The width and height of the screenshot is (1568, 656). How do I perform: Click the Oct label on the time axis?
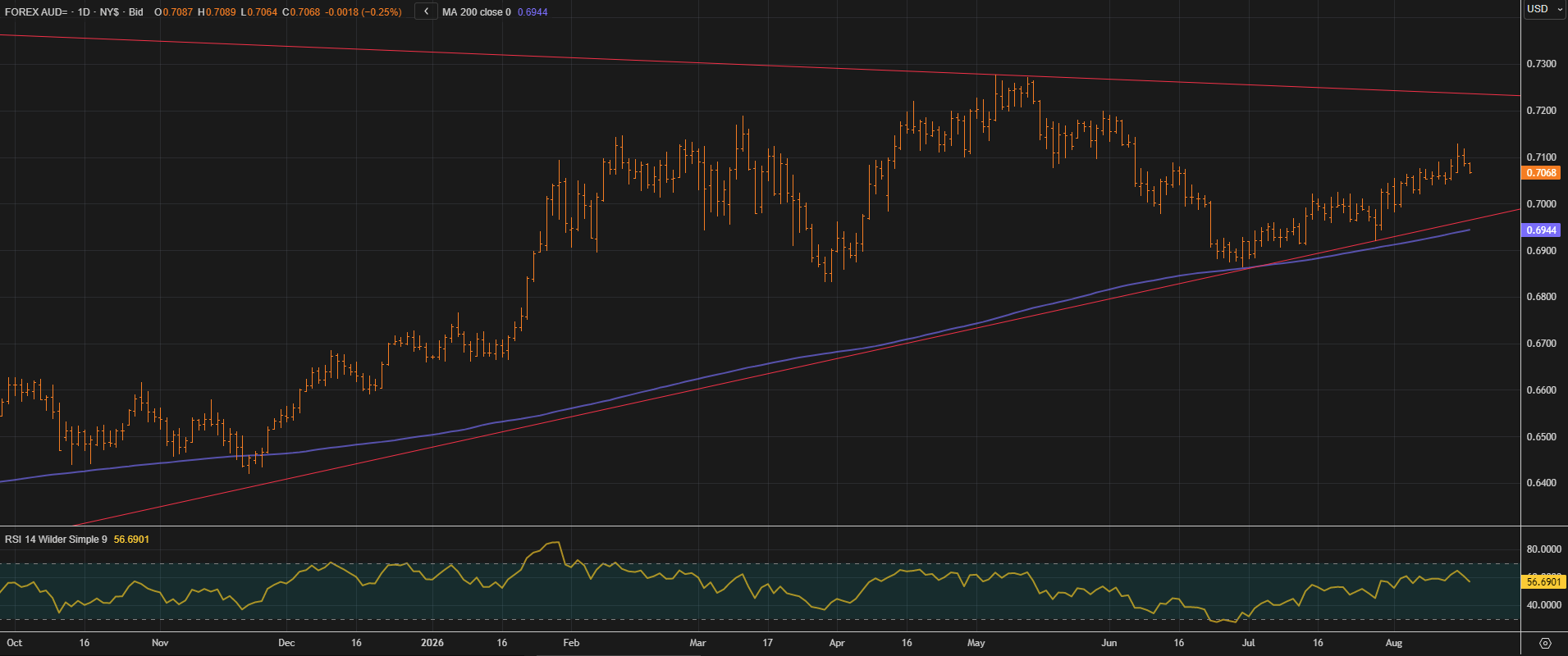click(14, 643)
